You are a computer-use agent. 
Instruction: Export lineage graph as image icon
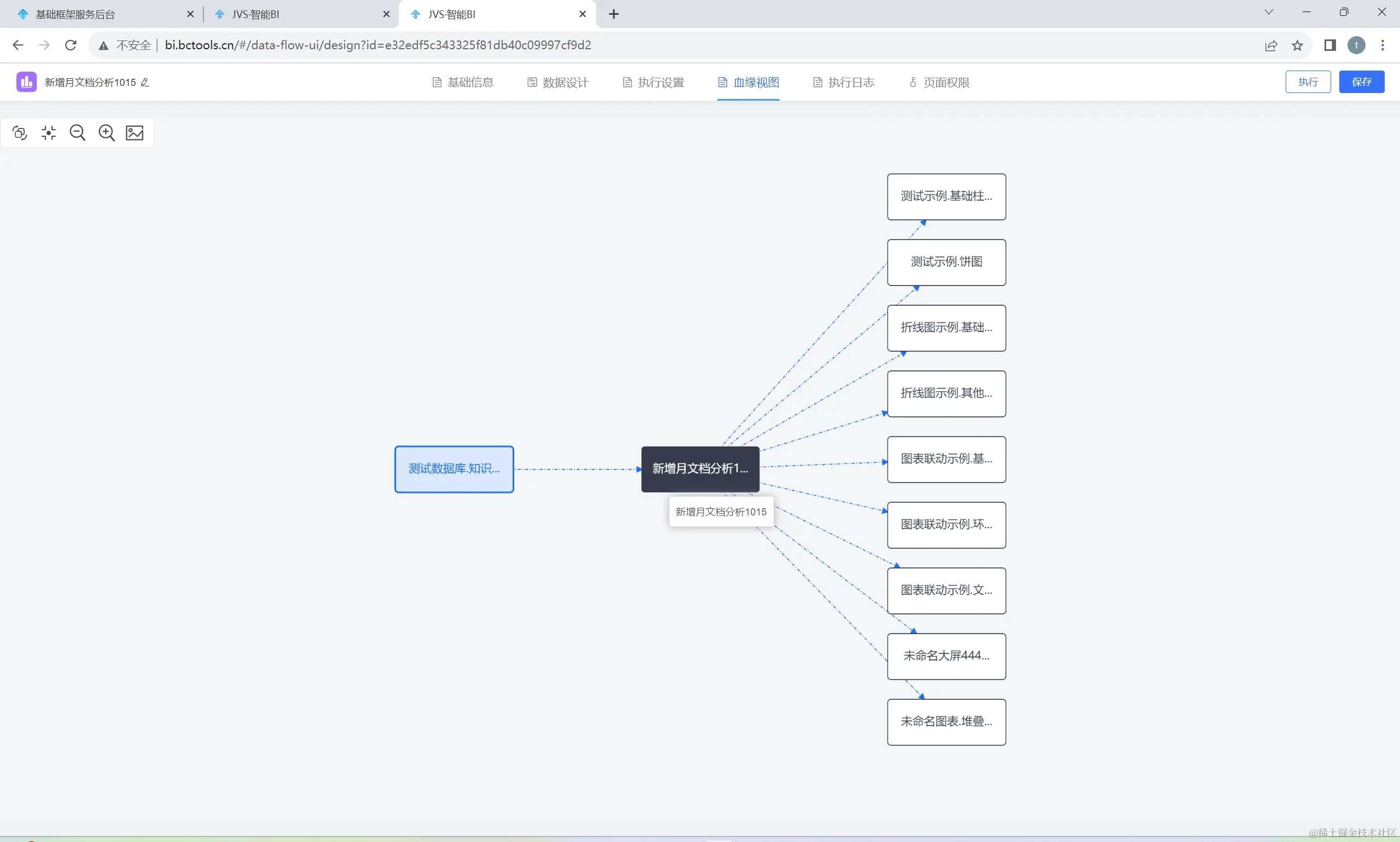(x=135, y=133)
